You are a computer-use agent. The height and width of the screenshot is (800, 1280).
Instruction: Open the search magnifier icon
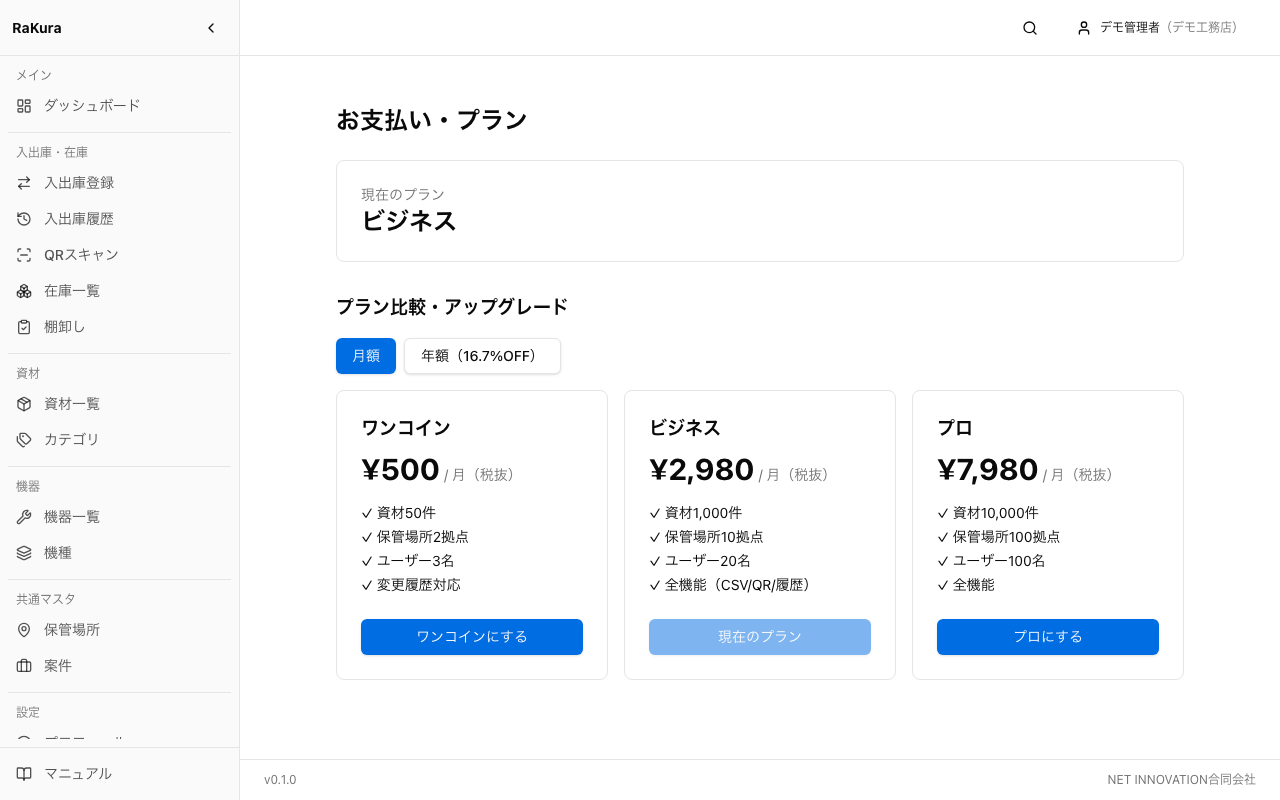(x=1030, y=28)
